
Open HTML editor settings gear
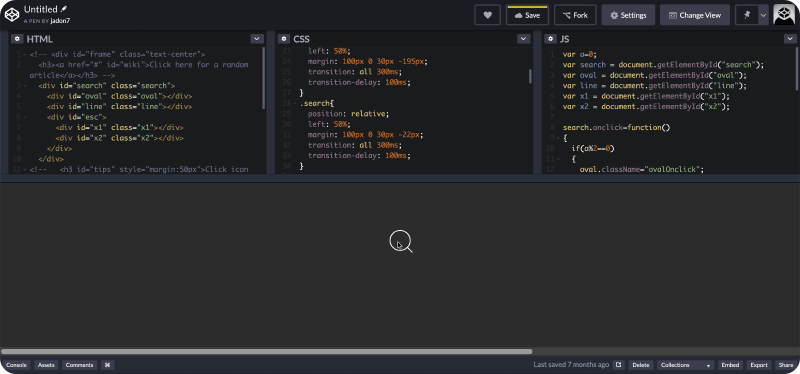(17, 39)
